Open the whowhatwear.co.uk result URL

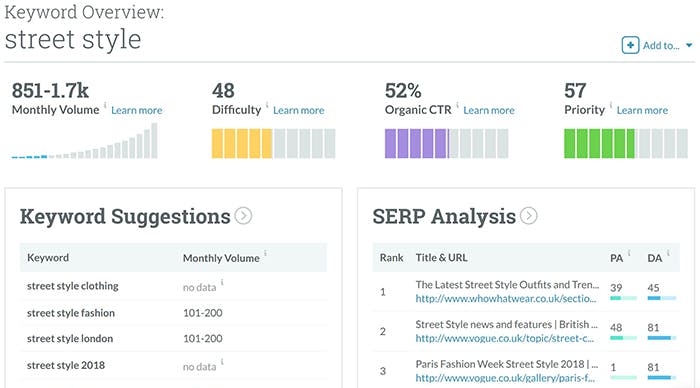tap(506, 299)
